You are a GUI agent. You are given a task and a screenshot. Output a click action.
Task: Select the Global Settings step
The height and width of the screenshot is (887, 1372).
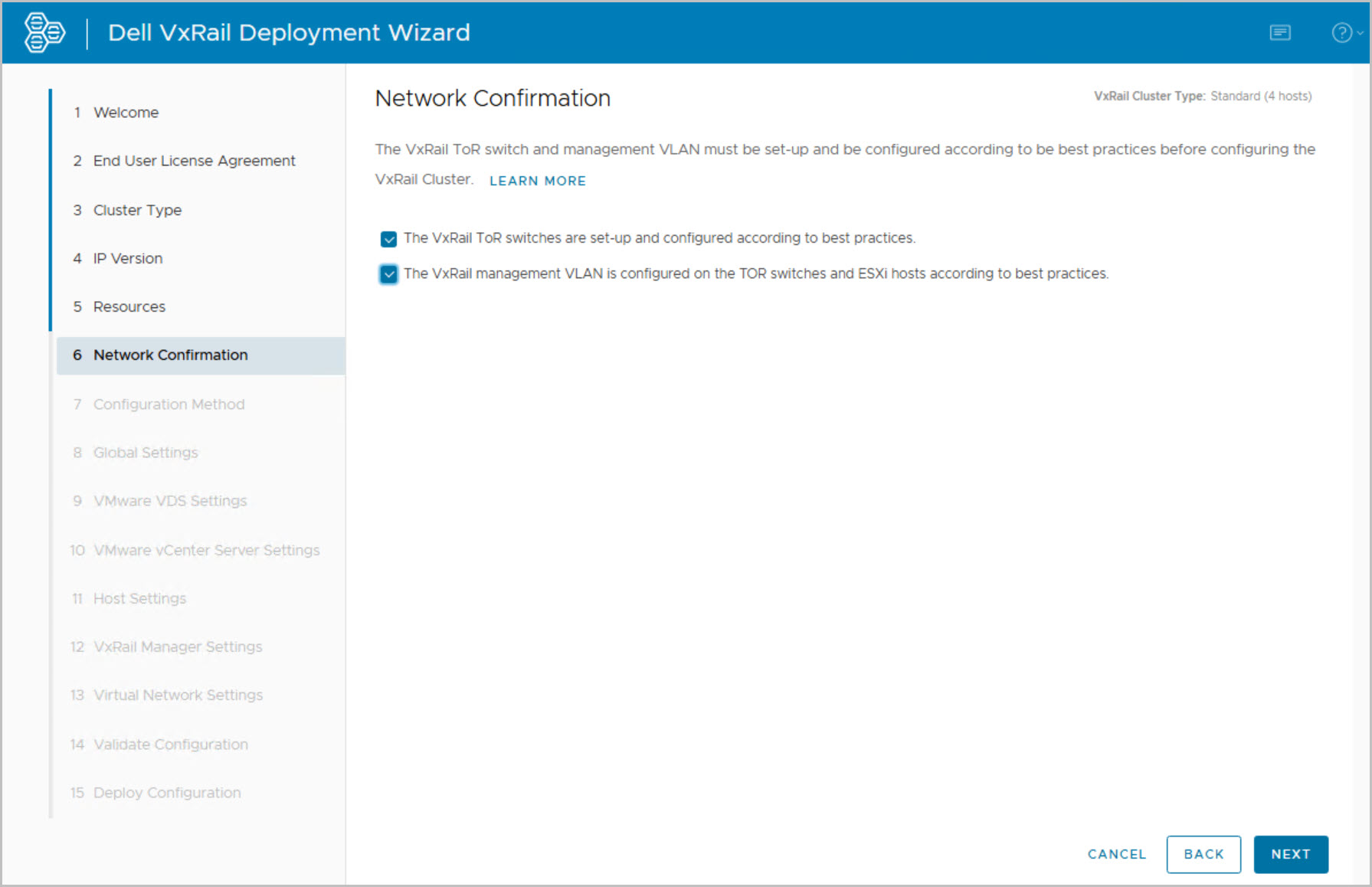146,453
